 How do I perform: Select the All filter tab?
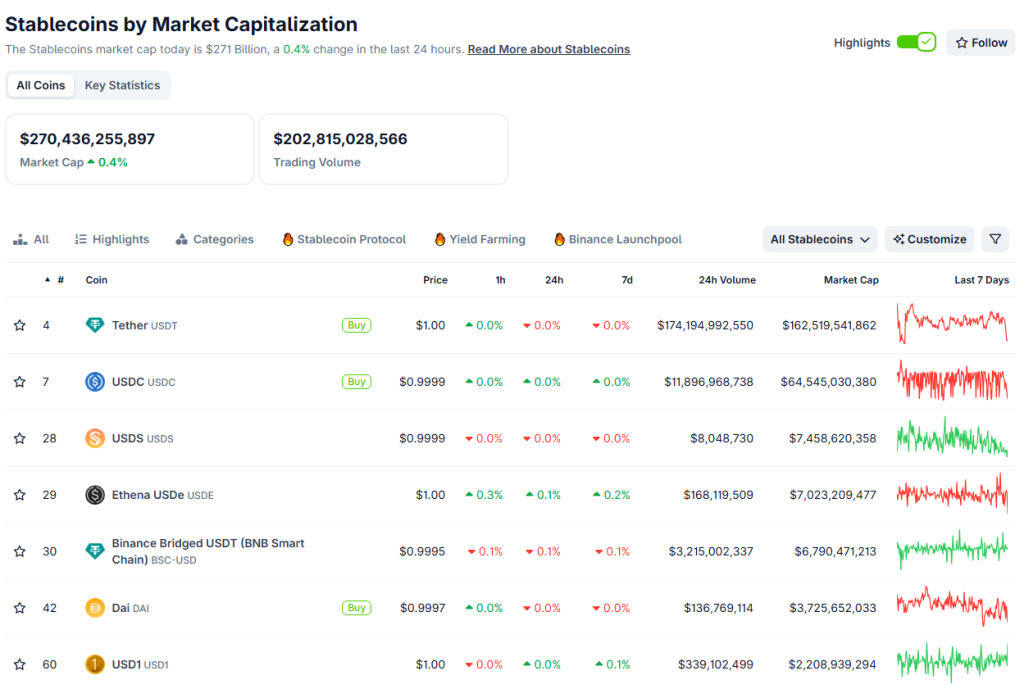click(31, 239)
